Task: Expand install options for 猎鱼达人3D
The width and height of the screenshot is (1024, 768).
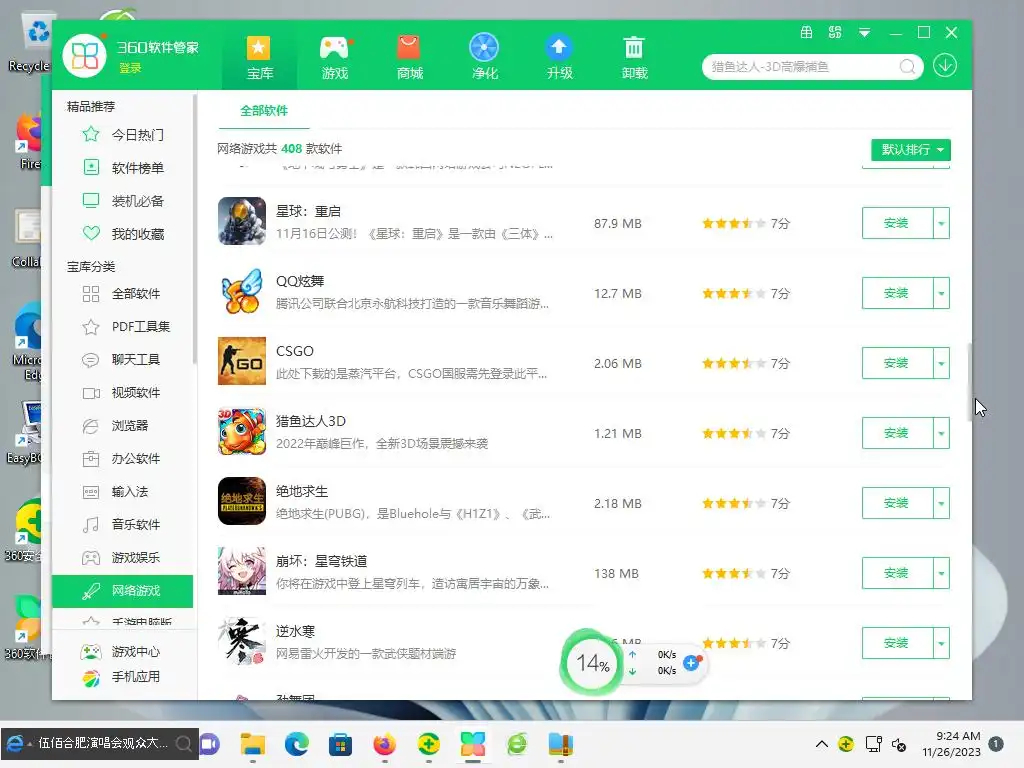Action: [x=941, y=433]
